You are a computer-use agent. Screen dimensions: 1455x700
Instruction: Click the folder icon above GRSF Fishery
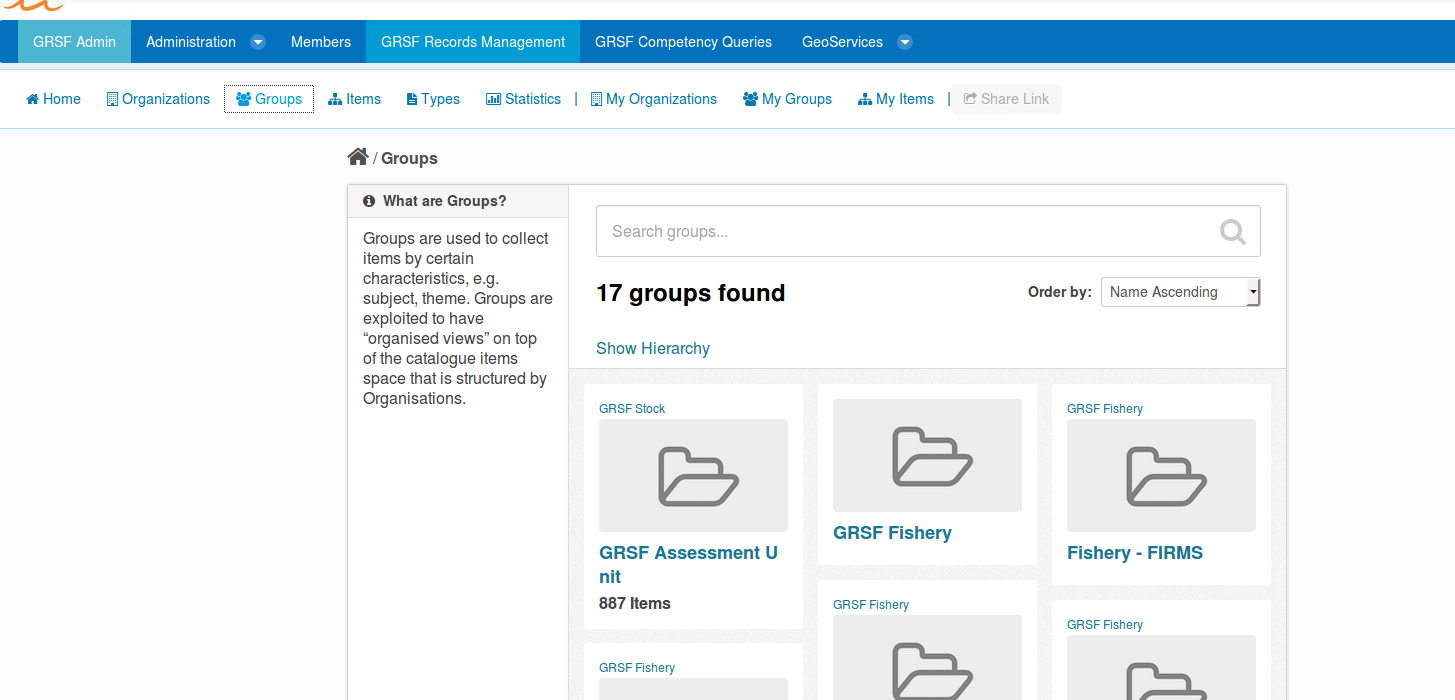[x=927, y=455]
